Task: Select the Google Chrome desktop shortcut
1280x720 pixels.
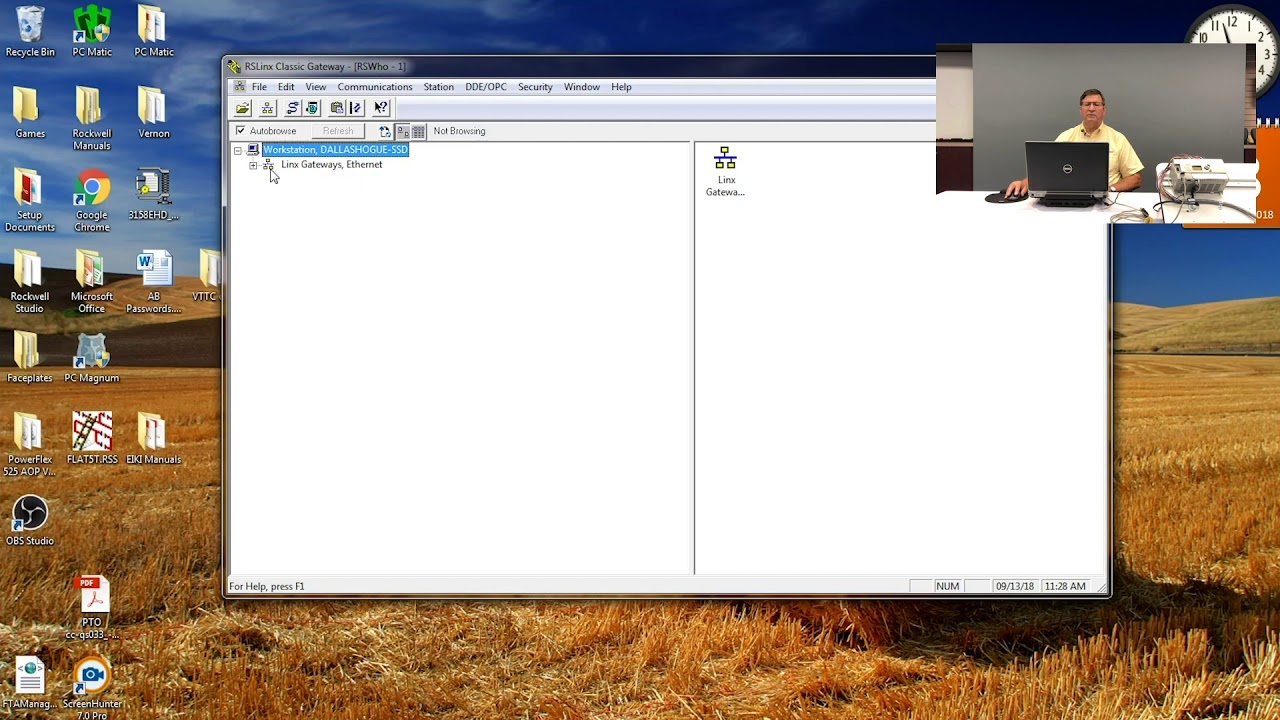Action: coord(92,201)
